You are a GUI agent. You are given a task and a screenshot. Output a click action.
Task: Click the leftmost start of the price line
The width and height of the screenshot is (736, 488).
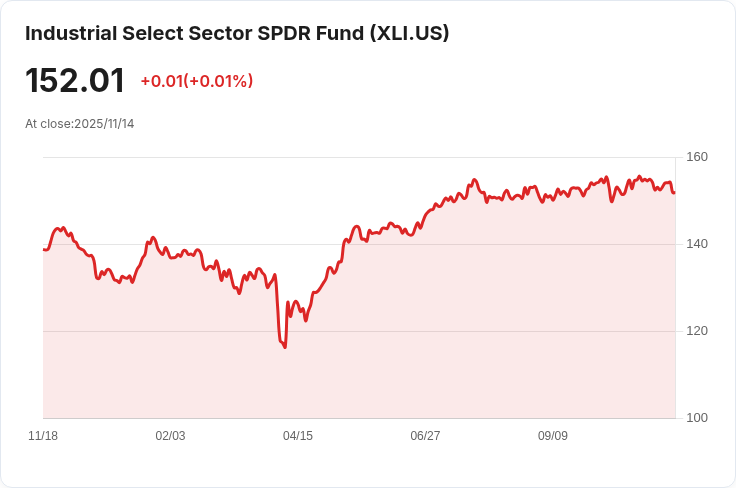44,250
